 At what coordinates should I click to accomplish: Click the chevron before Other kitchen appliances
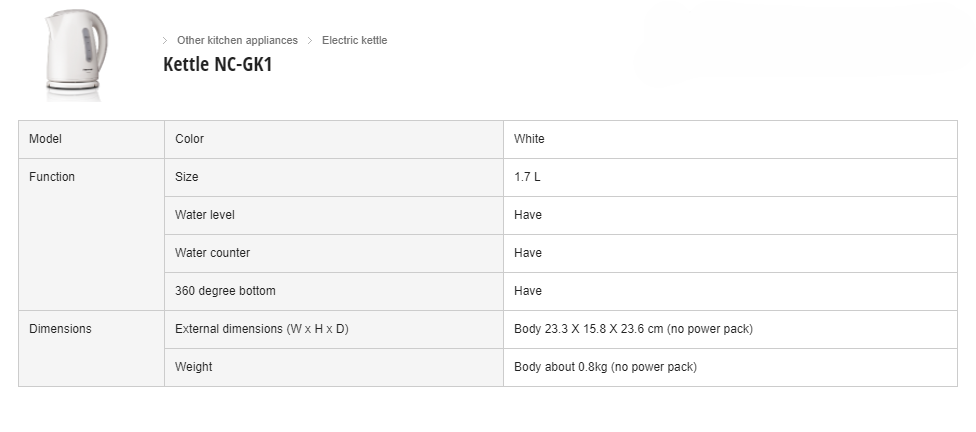tap(165, 40)
